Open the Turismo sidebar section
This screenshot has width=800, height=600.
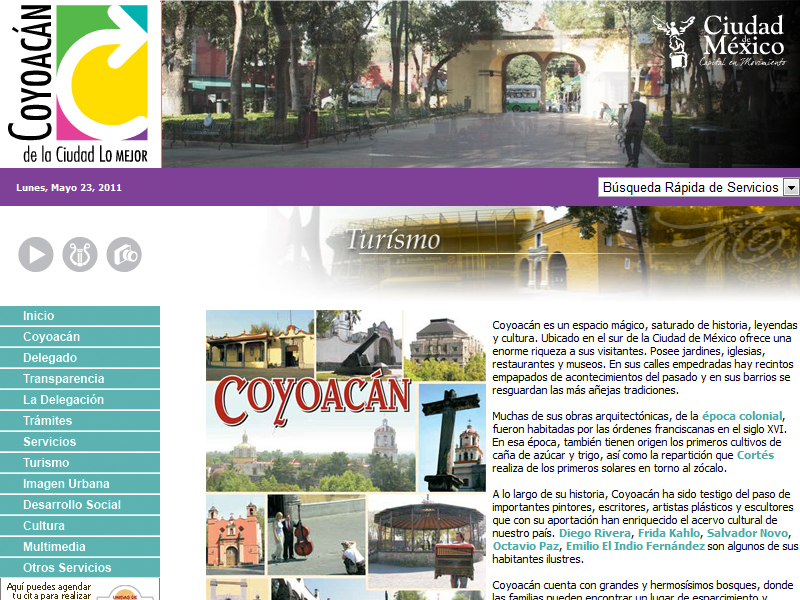(46, 463)
